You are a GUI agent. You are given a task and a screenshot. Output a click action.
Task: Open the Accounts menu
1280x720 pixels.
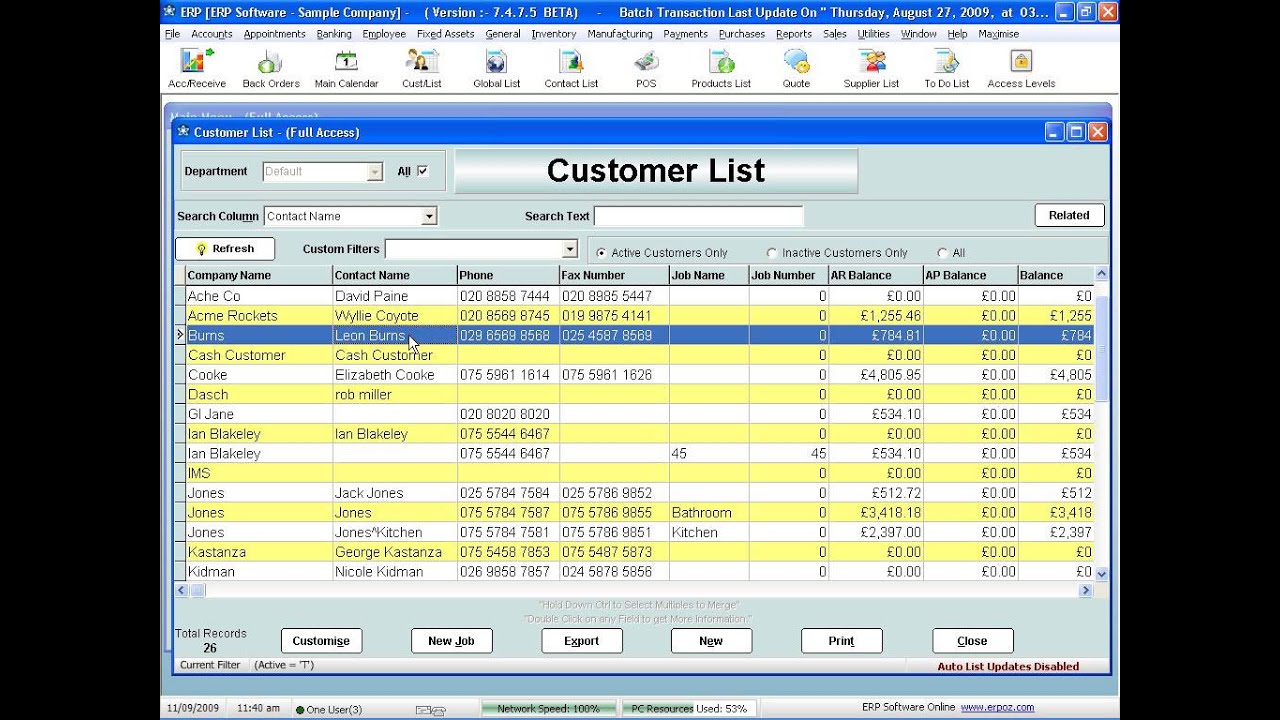tap(212, 34)
